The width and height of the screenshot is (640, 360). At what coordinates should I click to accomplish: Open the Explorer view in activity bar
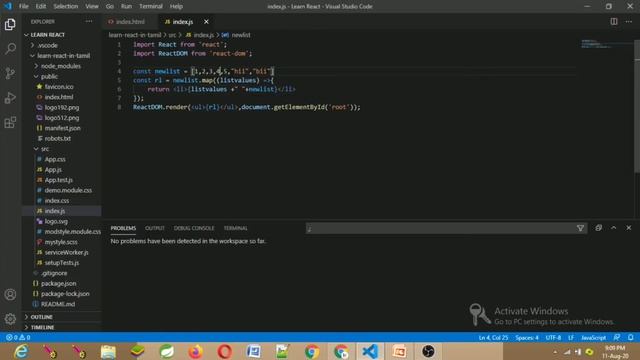pos(10,24)
